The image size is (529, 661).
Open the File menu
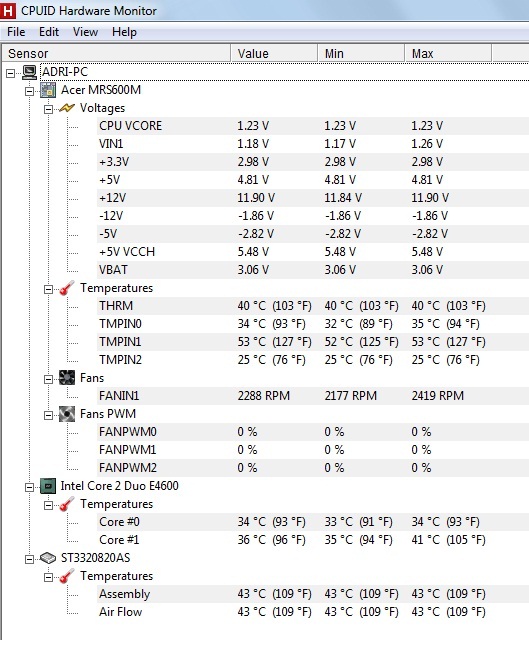click(x=16, y=32)
